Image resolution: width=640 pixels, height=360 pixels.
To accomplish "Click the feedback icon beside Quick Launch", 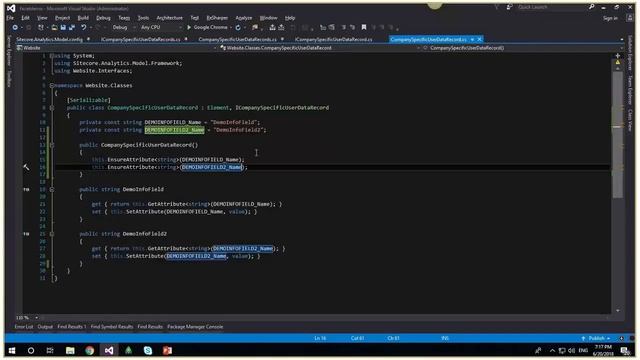I will click(509, 7).
